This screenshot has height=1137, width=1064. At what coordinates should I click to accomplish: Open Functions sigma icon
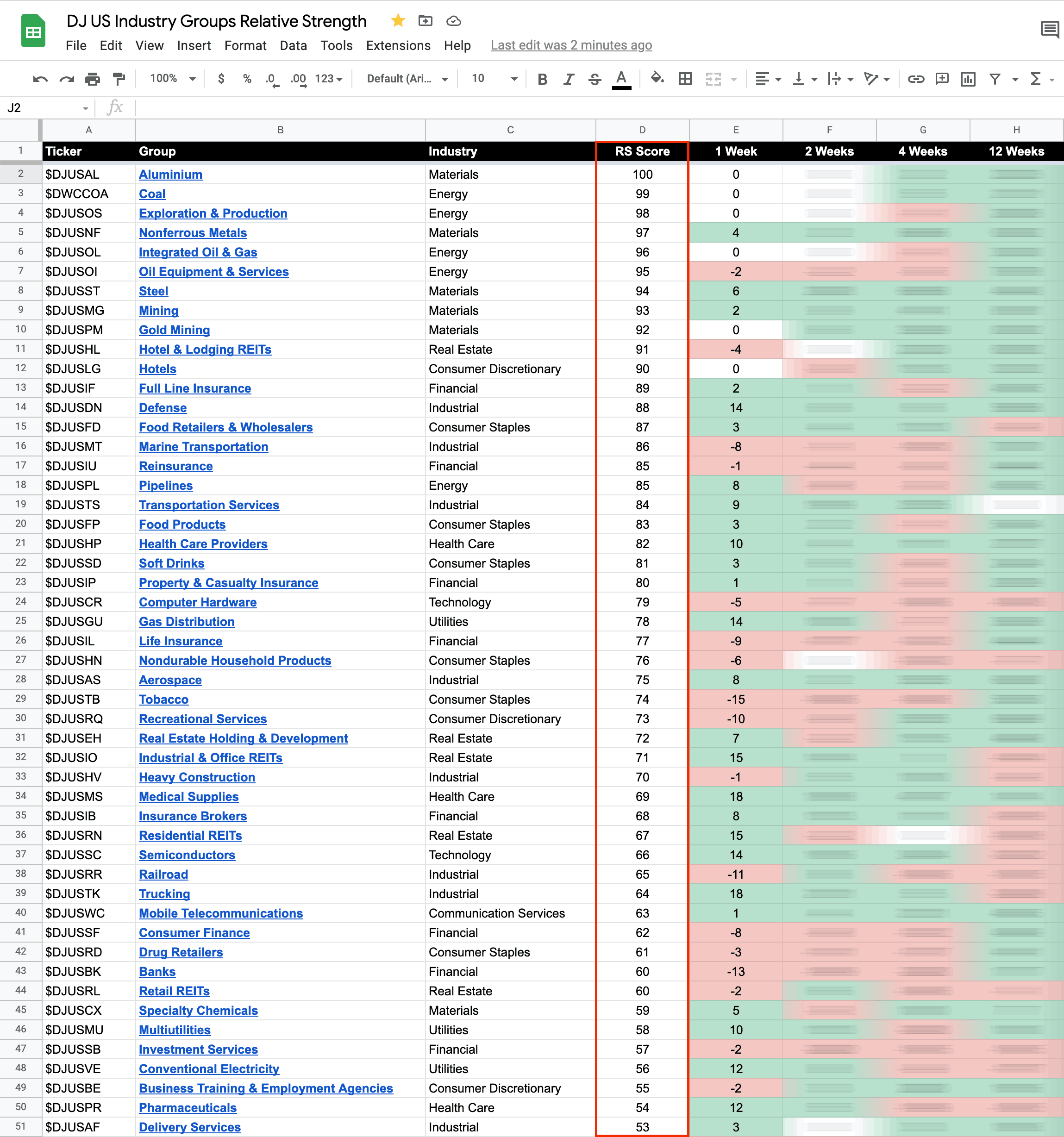click(x=1035, y=79)
